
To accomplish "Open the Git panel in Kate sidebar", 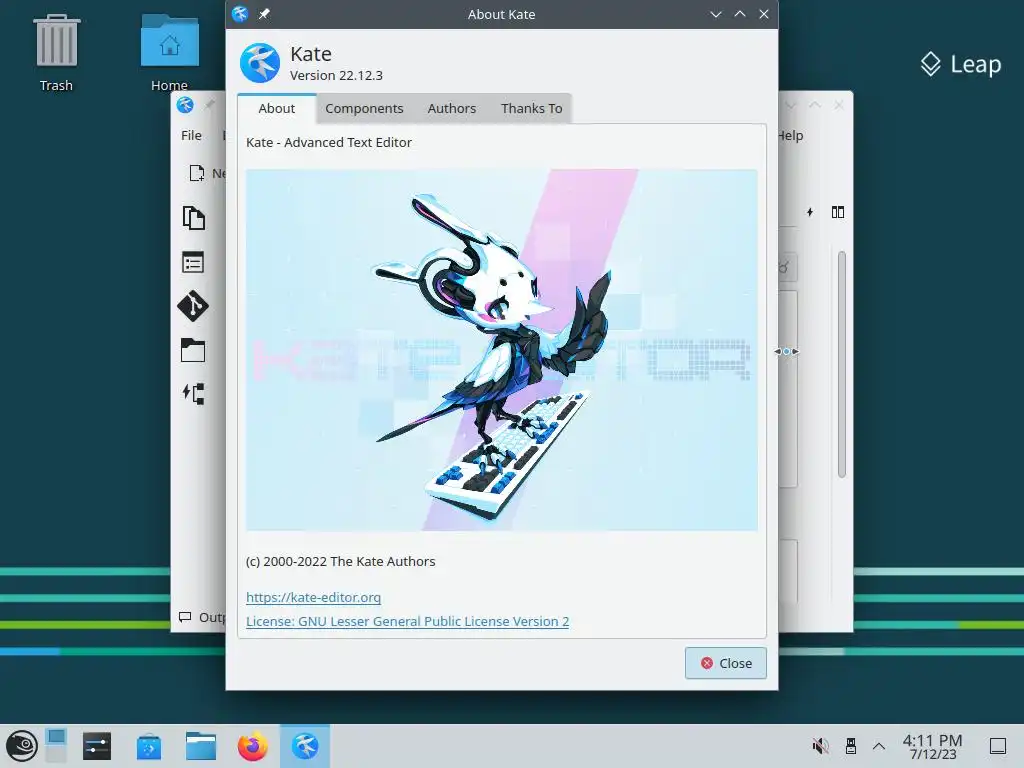I will click(193, 306).
